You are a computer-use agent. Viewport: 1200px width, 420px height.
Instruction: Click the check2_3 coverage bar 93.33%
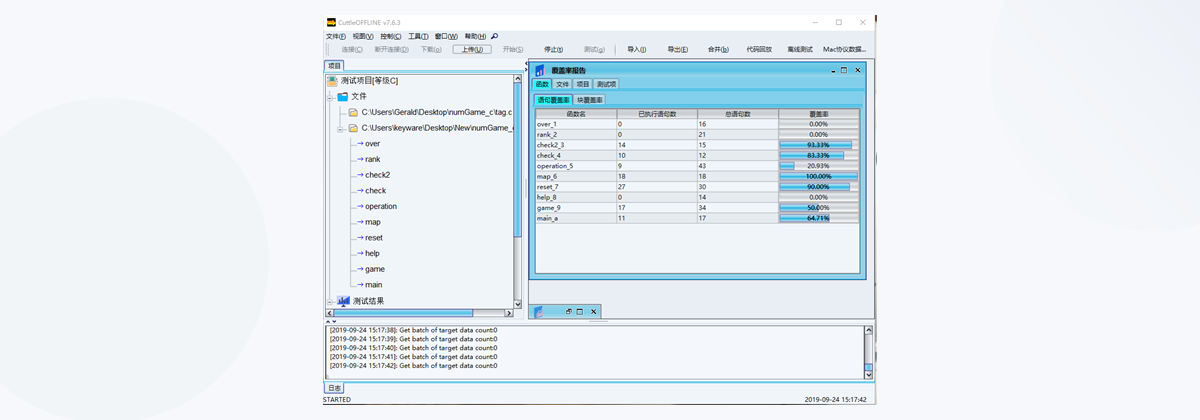click(818, 145)
